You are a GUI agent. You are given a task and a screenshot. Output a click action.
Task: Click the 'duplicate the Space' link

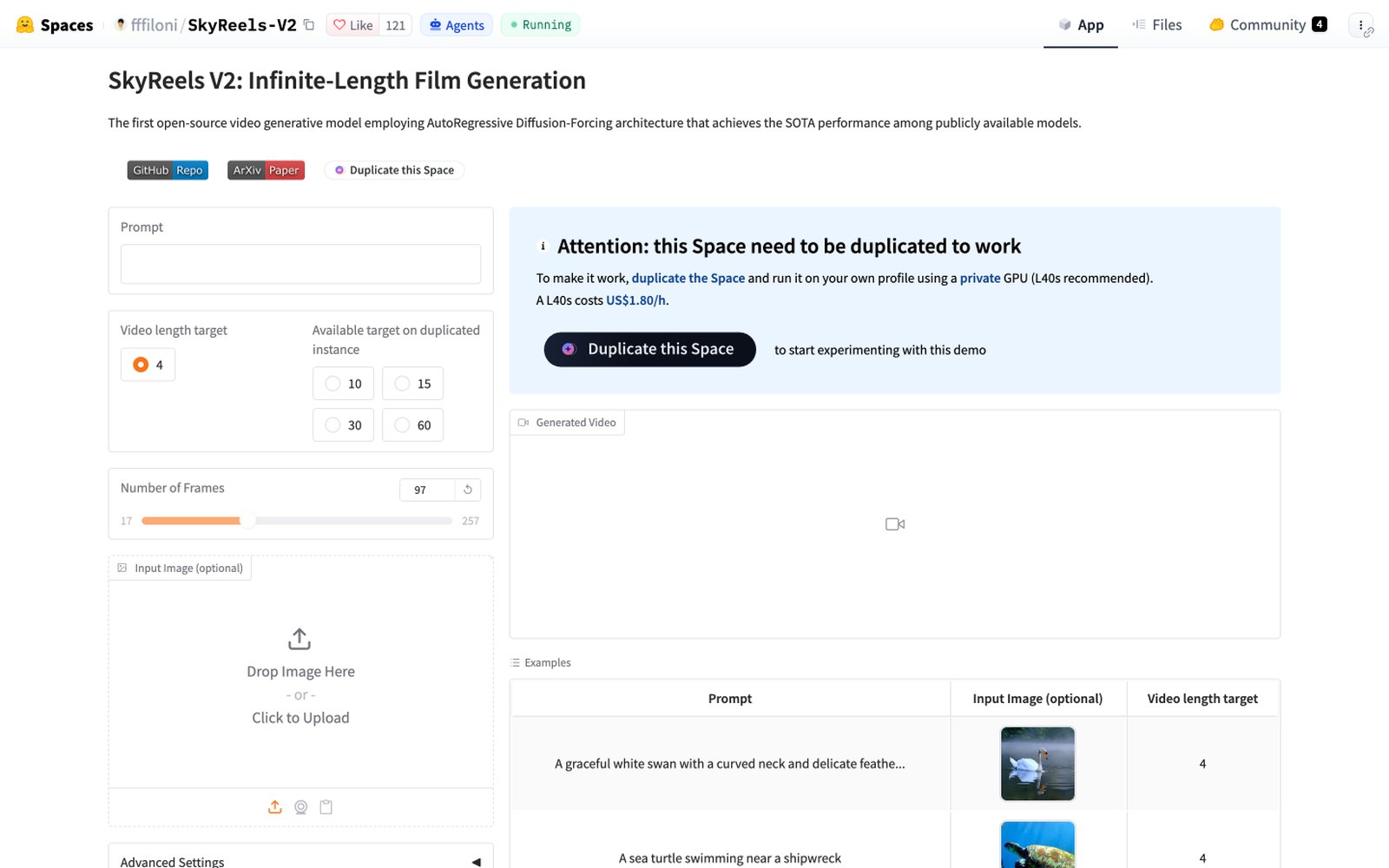click(x=688, y=278)
